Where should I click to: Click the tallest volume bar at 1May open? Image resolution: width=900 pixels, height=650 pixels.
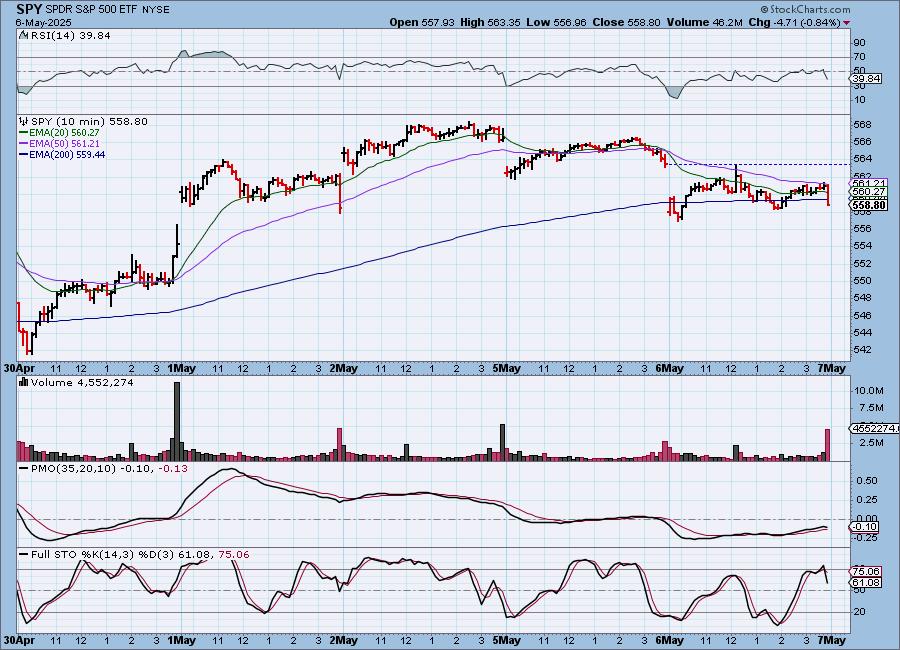coord(177,421)
